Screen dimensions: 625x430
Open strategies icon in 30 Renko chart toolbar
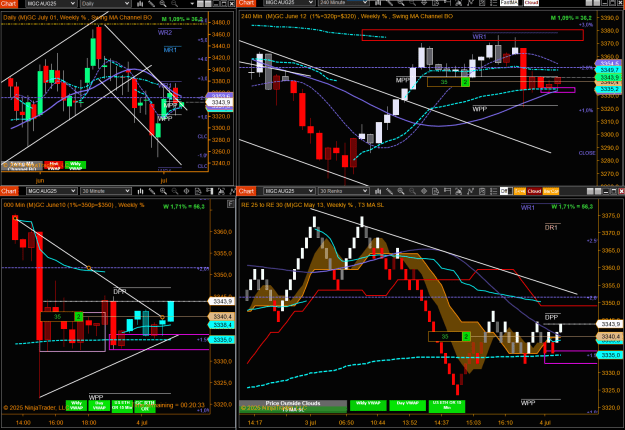[482, 191]
